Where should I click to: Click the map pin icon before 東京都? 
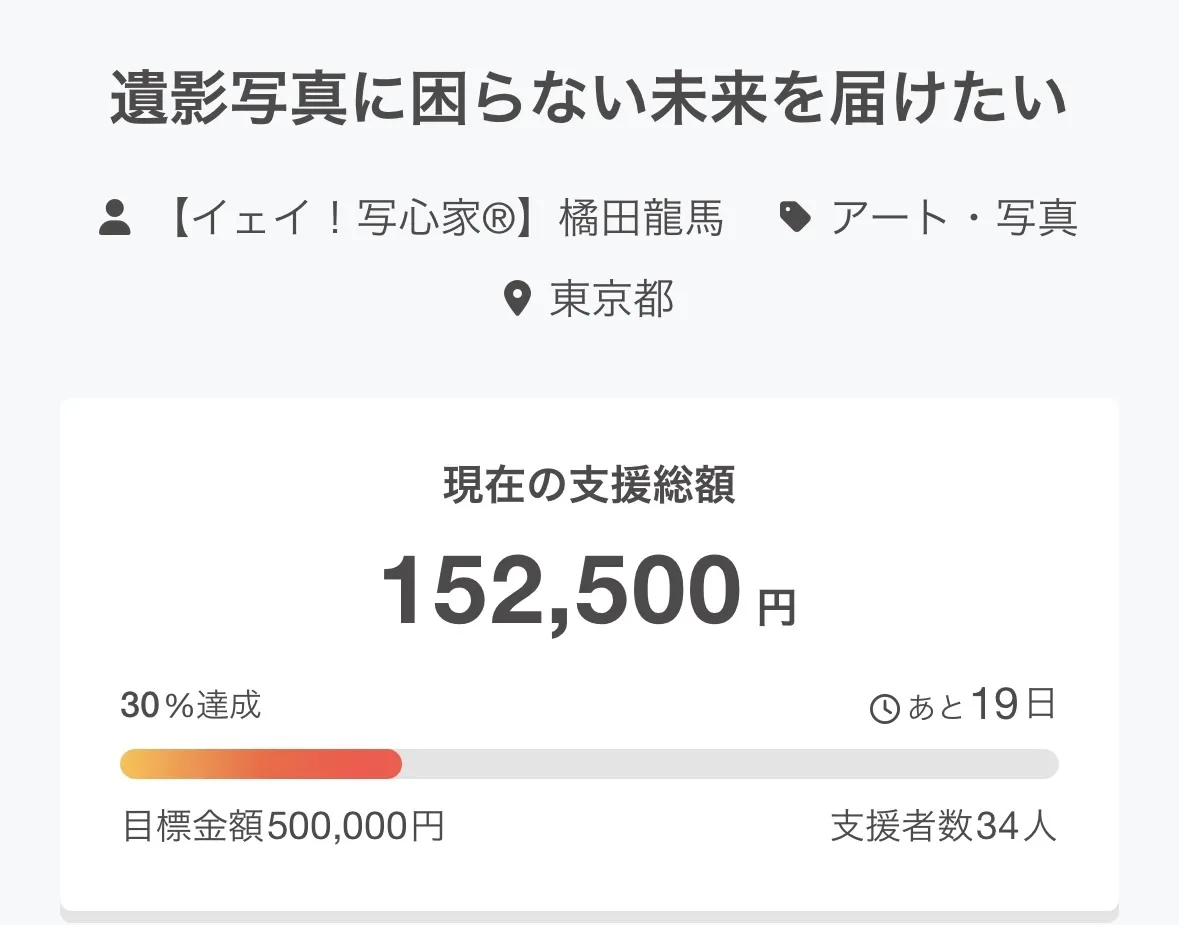[516, 299]
